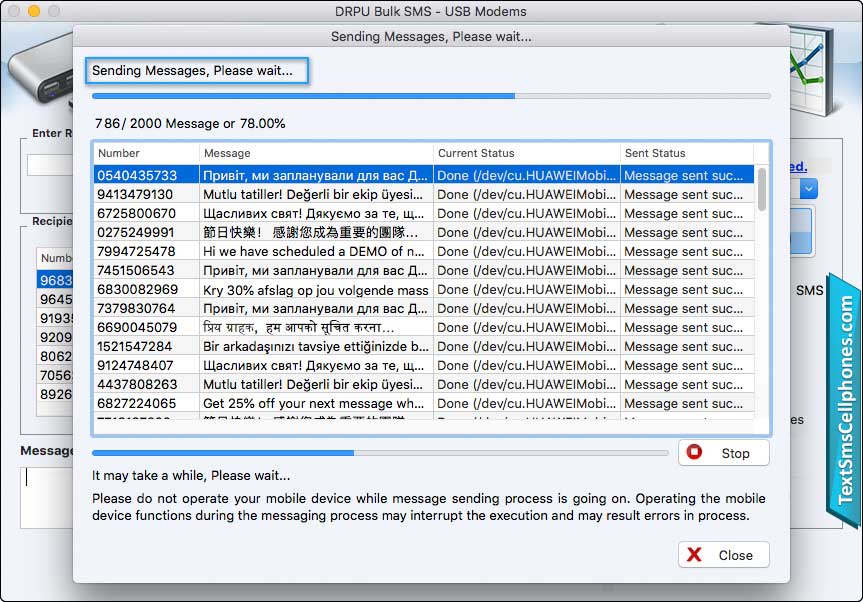The height and width of the screenshot is (602, 863).
Task: Click the blue underlined link in main window
Action: (799, 166)
